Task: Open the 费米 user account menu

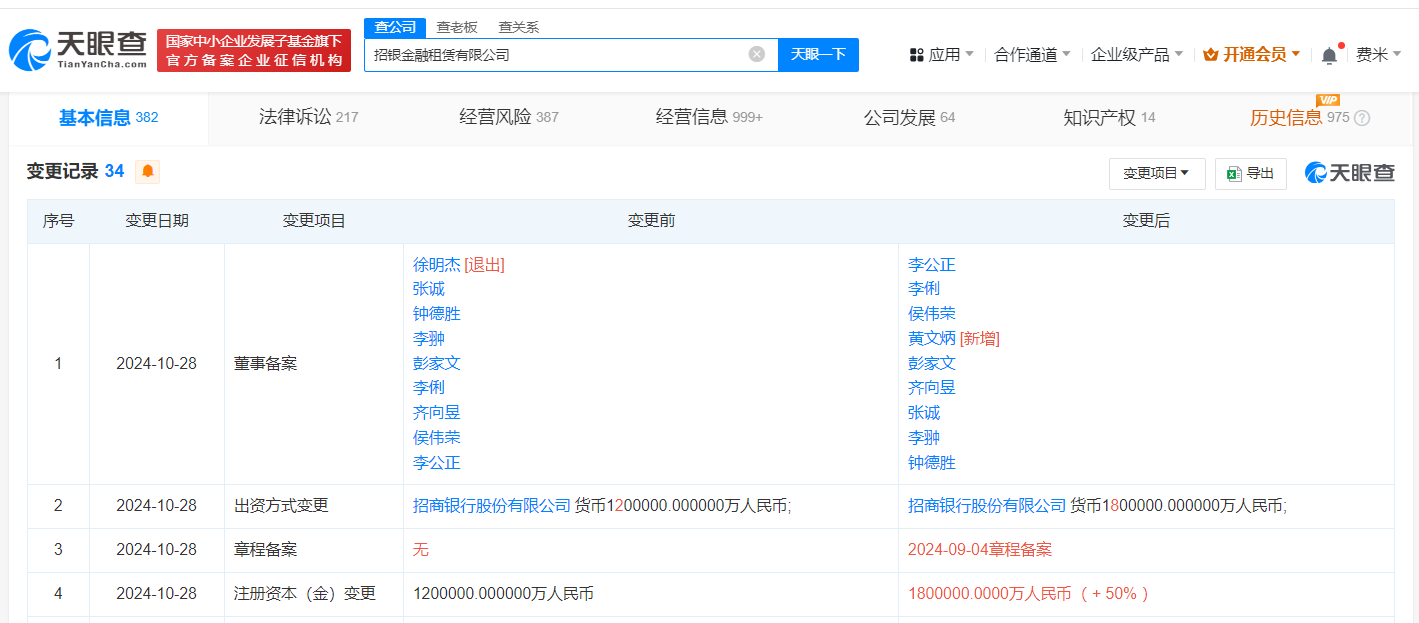Action: pos(1379,55)
